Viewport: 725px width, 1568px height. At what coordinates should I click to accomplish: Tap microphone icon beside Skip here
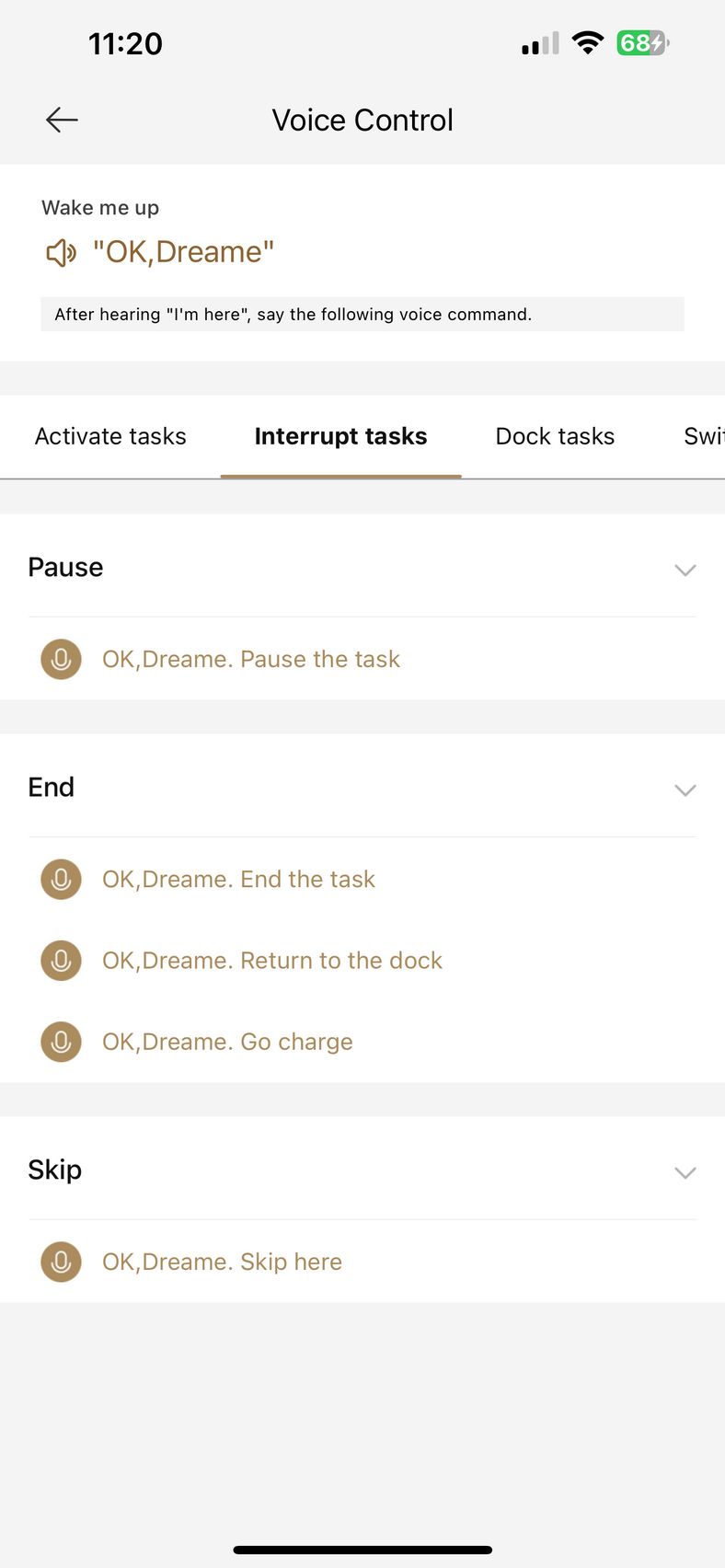(61, 1262)
